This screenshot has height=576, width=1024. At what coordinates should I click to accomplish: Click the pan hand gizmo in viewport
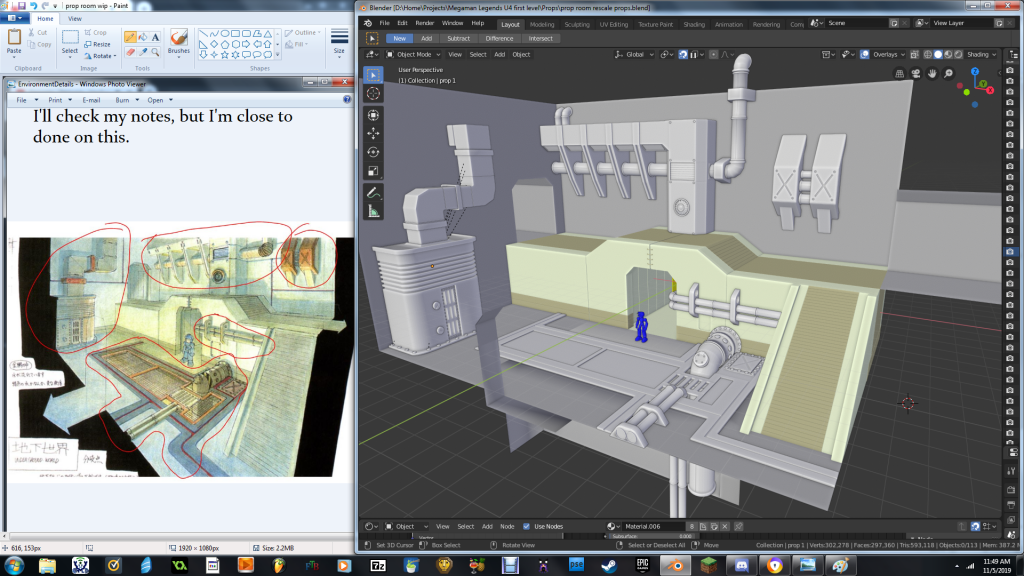coord(932,74)
